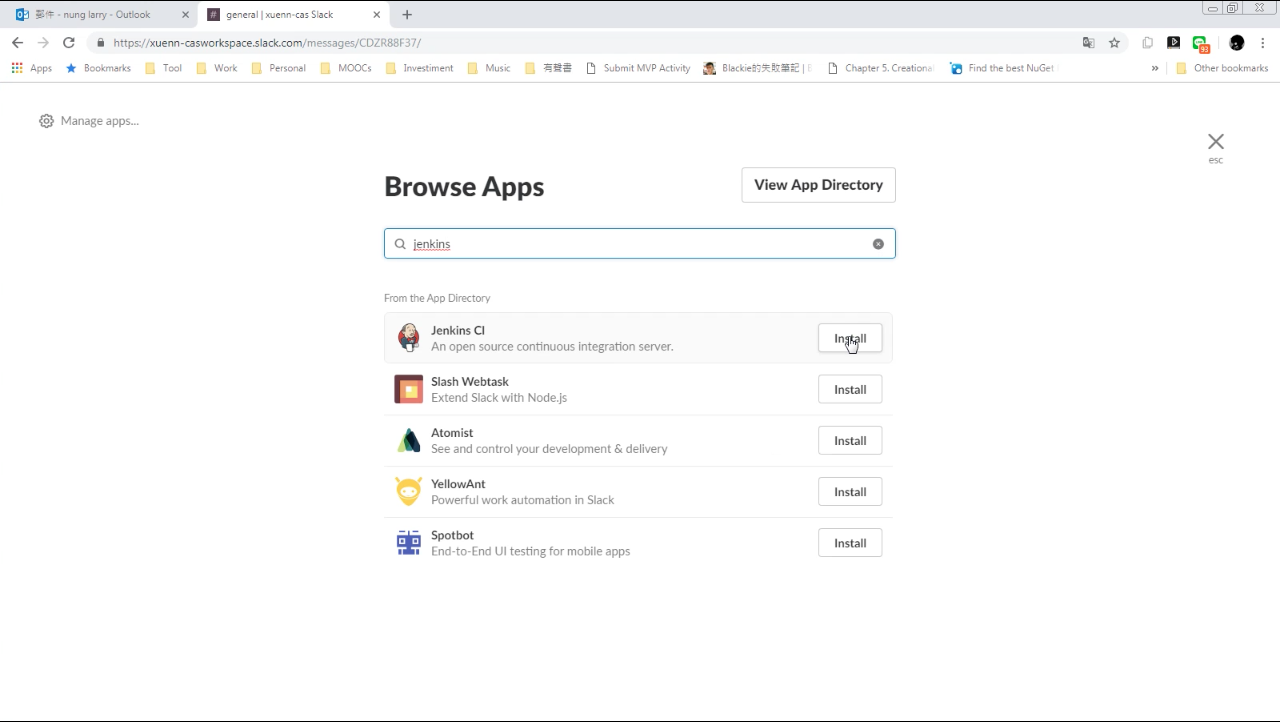This screenshot has height=722, width=1280.
Task: Clear the jenkins search text
Action: coord(878,244)
